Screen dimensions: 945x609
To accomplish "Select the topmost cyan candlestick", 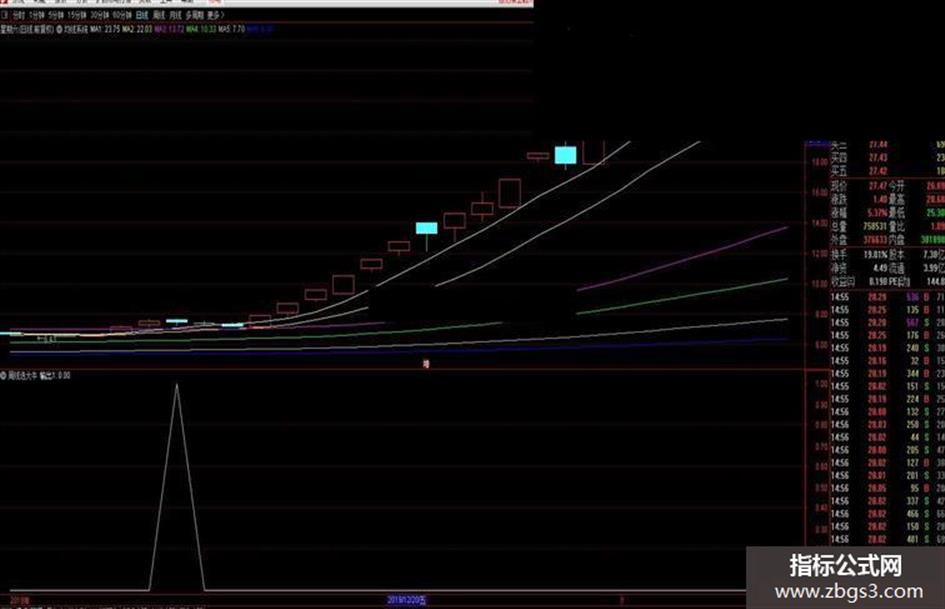I will point(565,155).
